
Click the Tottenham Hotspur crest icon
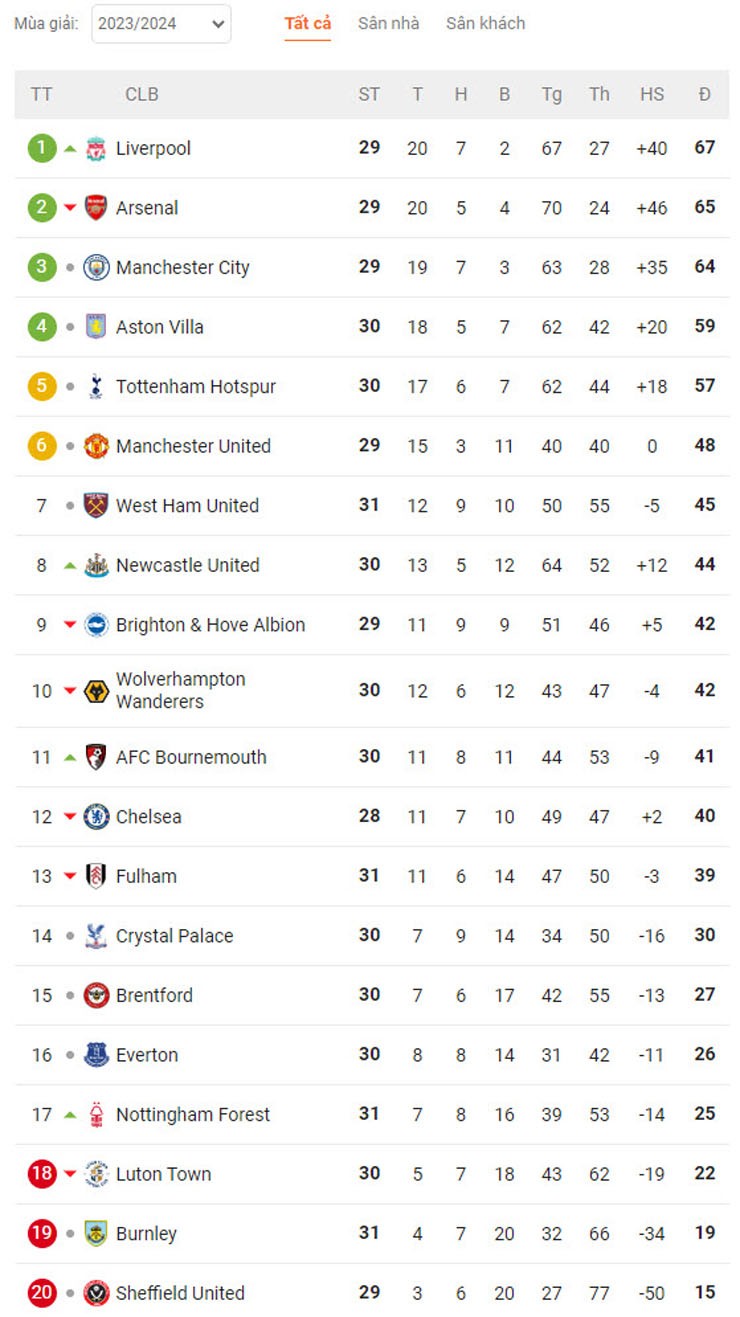coord(96,386)
